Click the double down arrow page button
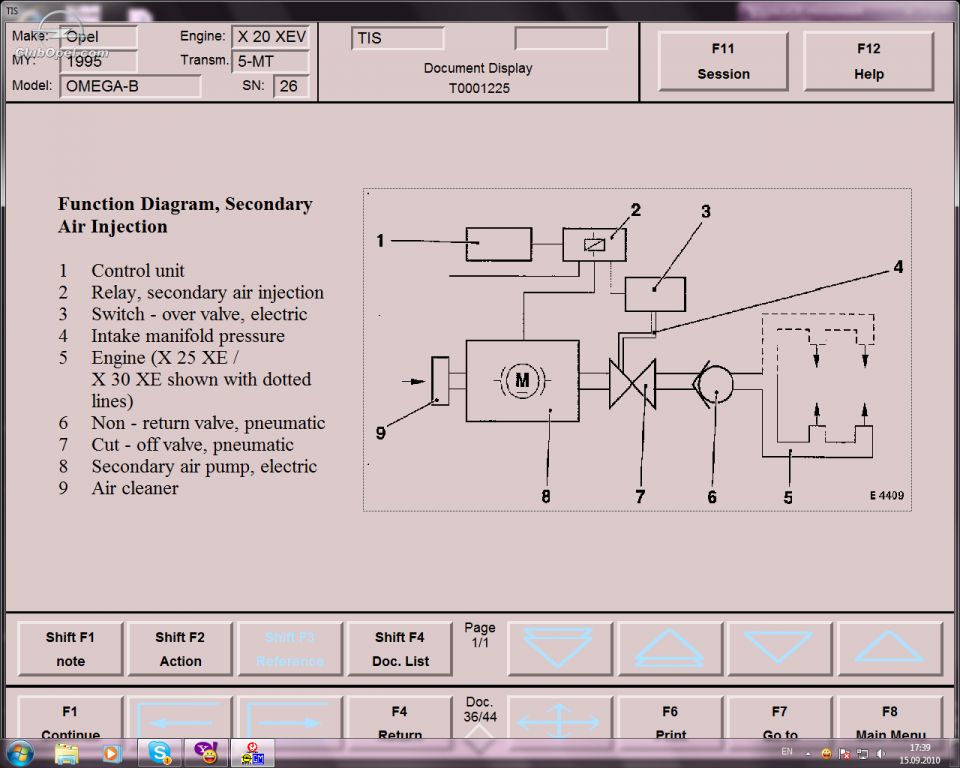 [x=560, y=649]
